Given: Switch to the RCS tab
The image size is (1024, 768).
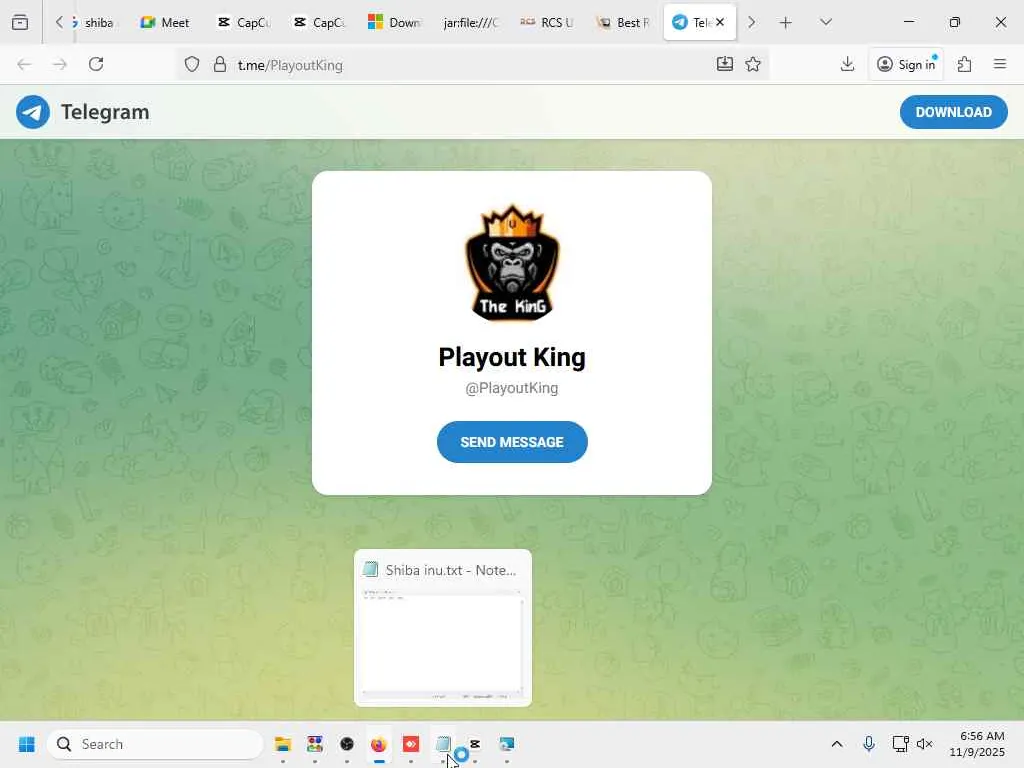Looking at the screenshot, I should pyautogui.click(x=547, y=22).
